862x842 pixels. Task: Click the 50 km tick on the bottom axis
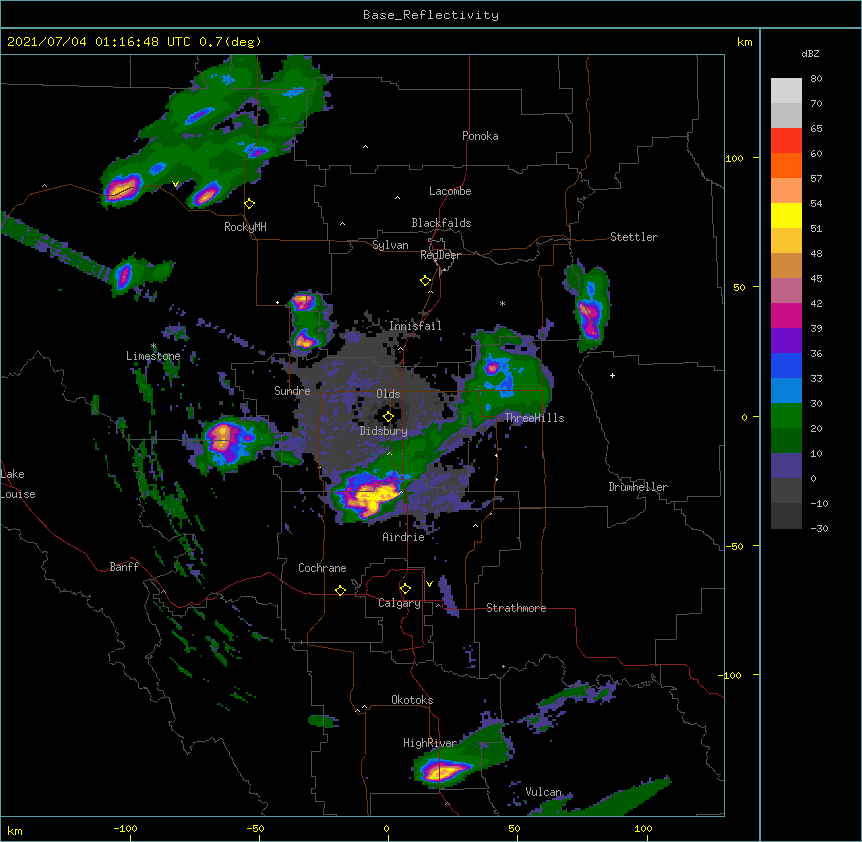pos(514,828)
